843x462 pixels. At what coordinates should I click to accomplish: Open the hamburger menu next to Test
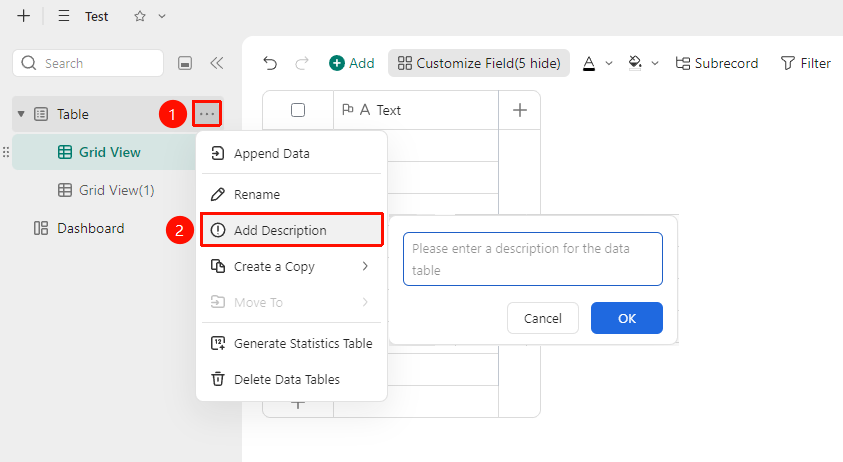[x=64, y=16]
